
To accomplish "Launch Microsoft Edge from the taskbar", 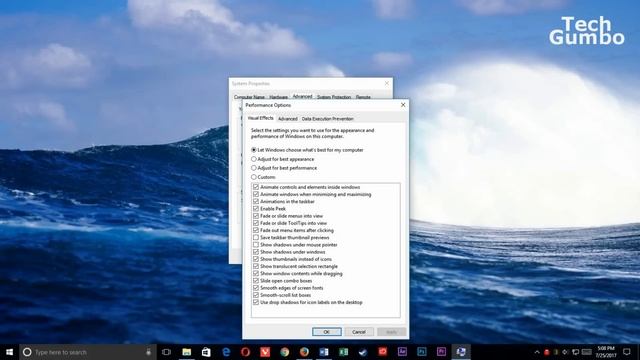I will 226,352.
